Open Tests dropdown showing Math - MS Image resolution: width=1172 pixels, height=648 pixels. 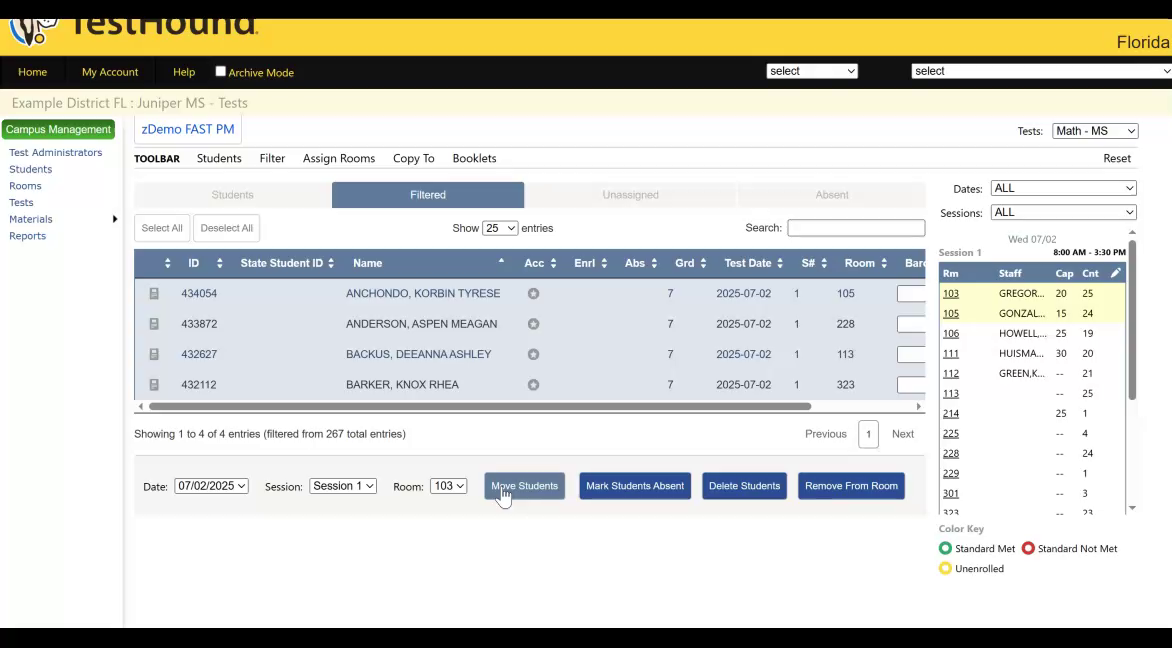point(1095,131)
